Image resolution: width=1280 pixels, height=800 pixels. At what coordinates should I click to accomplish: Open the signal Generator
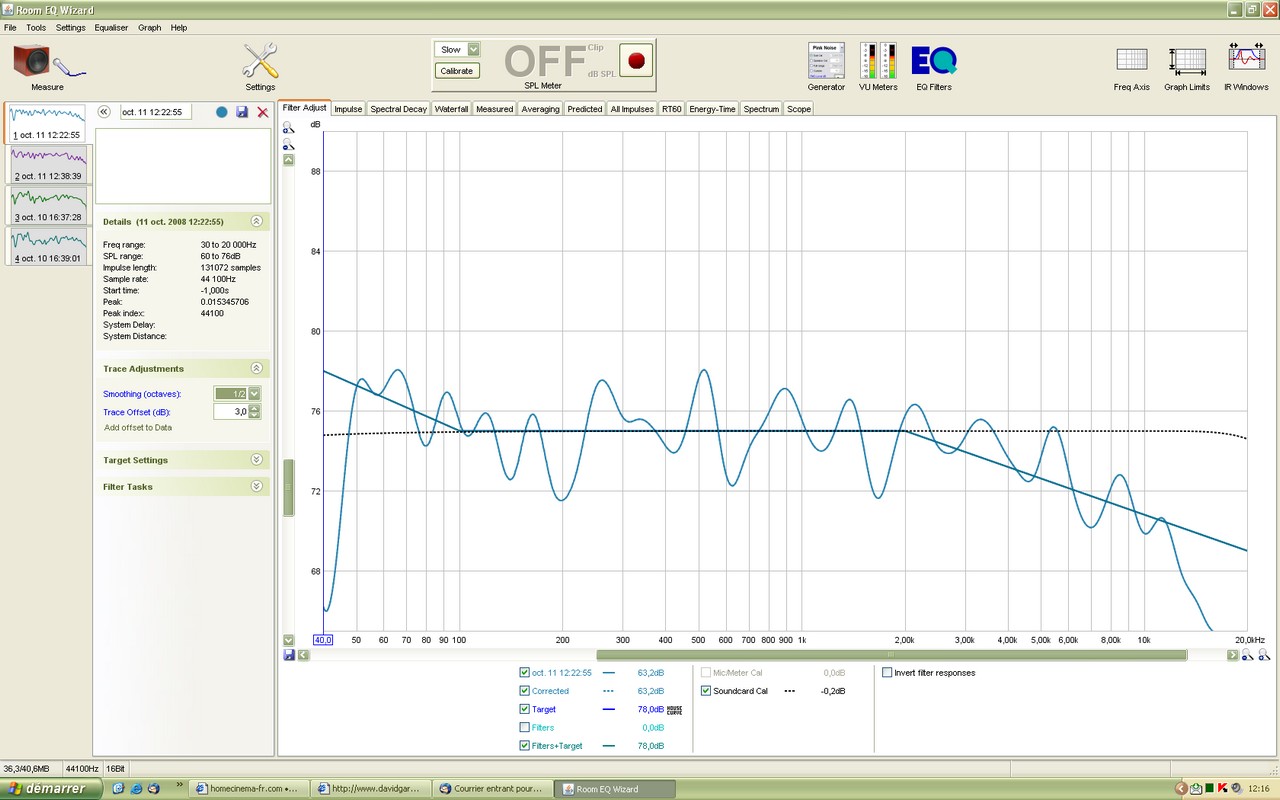(x=826, y=61)
